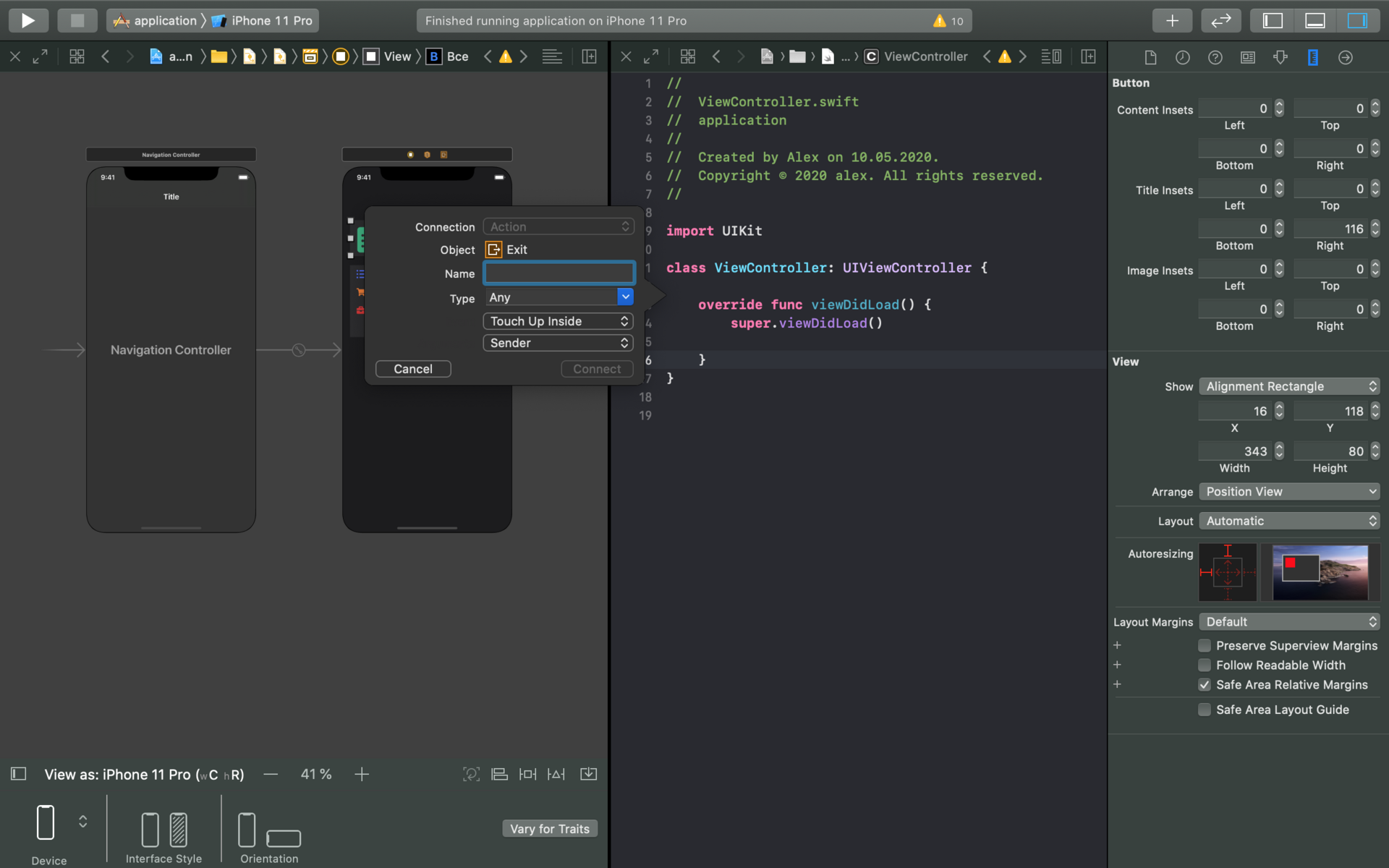The width and height of the screenshot is (1389, 868).
Task: Open the Type Any combo box arrow
Action: (626, 297)
